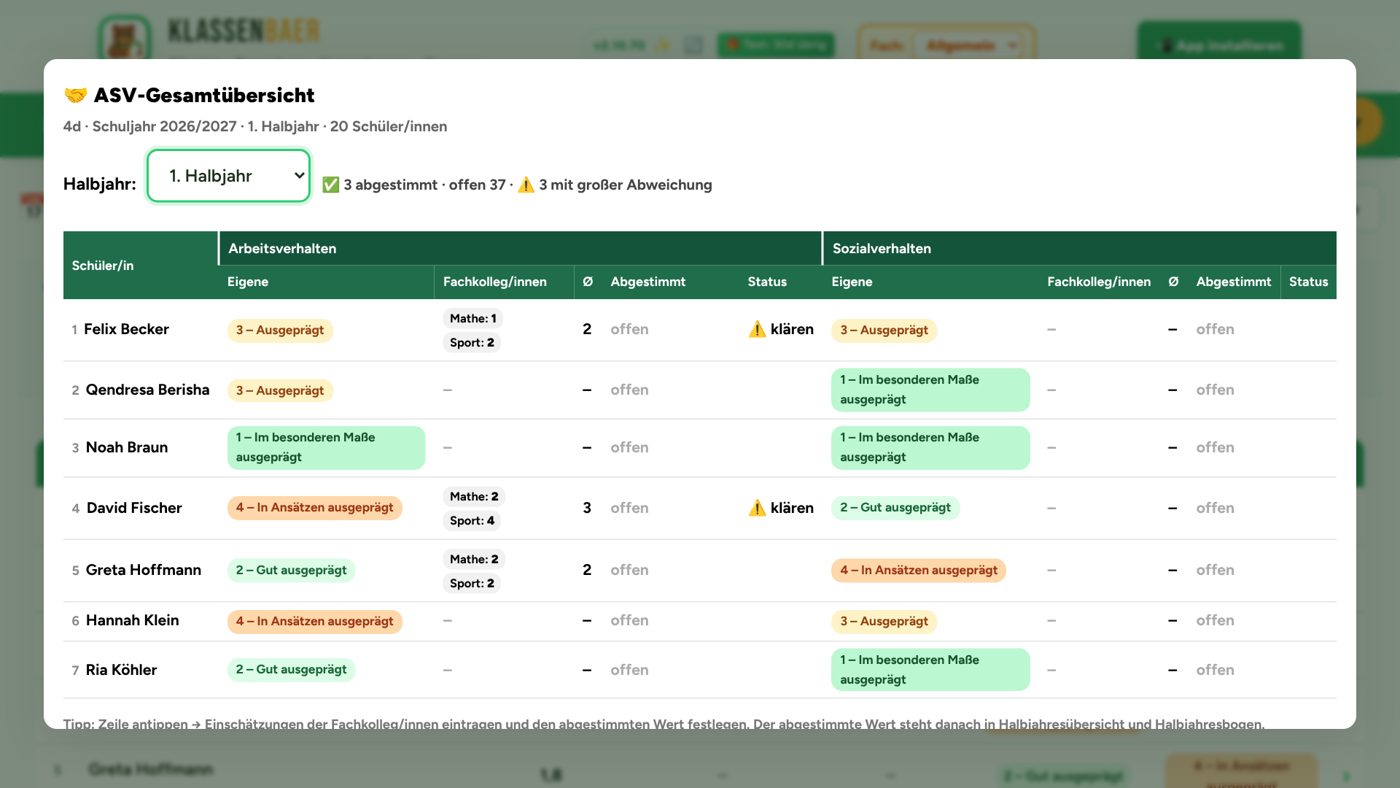Click Hannah Klein's '4 – In Ansätzen ausgeprägt' badge
1400x788 pixels.
click(x=315, y=621)
